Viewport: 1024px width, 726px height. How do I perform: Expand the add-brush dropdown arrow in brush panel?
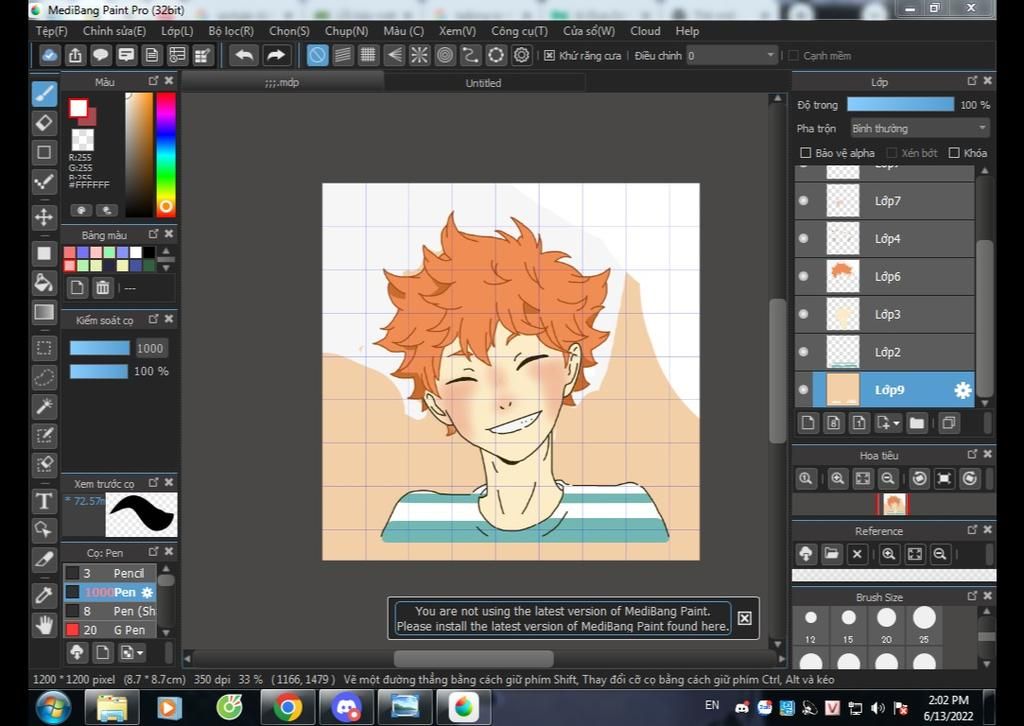140,652
